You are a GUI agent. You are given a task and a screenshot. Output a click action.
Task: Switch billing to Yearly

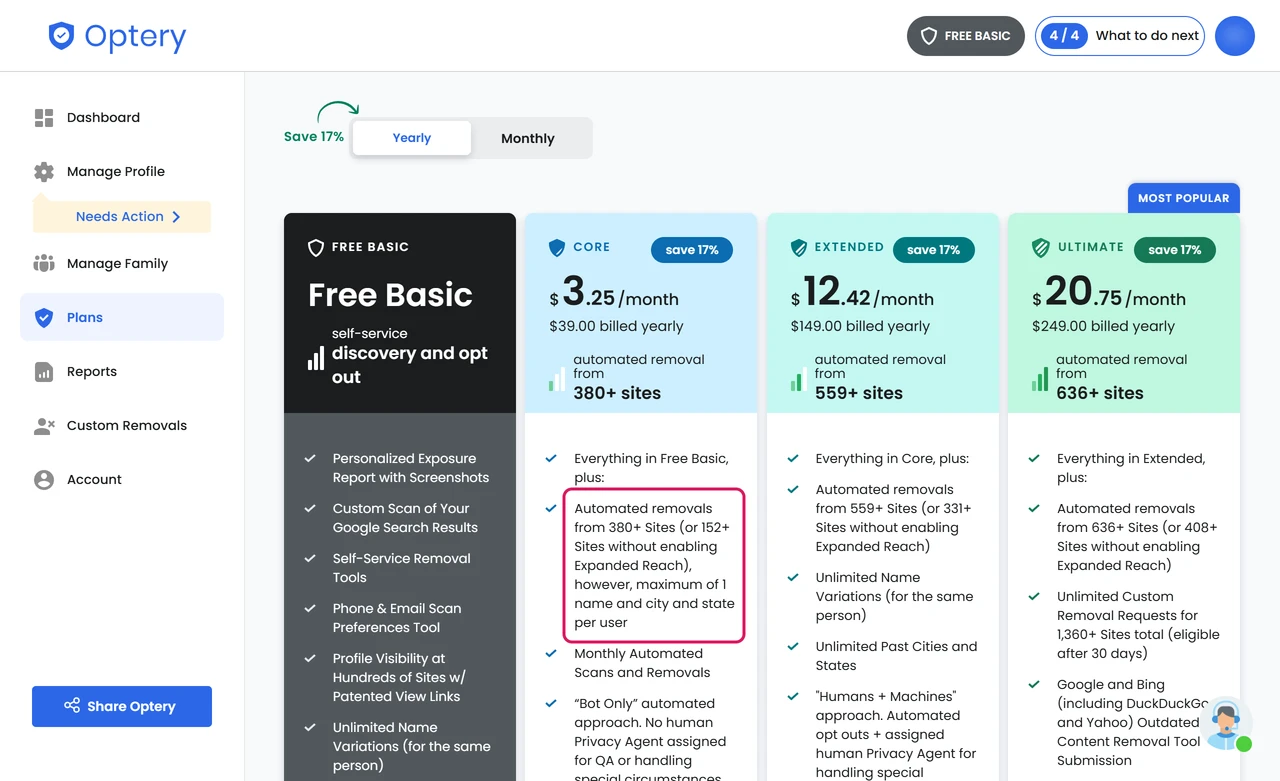click(x=412, y=138)
